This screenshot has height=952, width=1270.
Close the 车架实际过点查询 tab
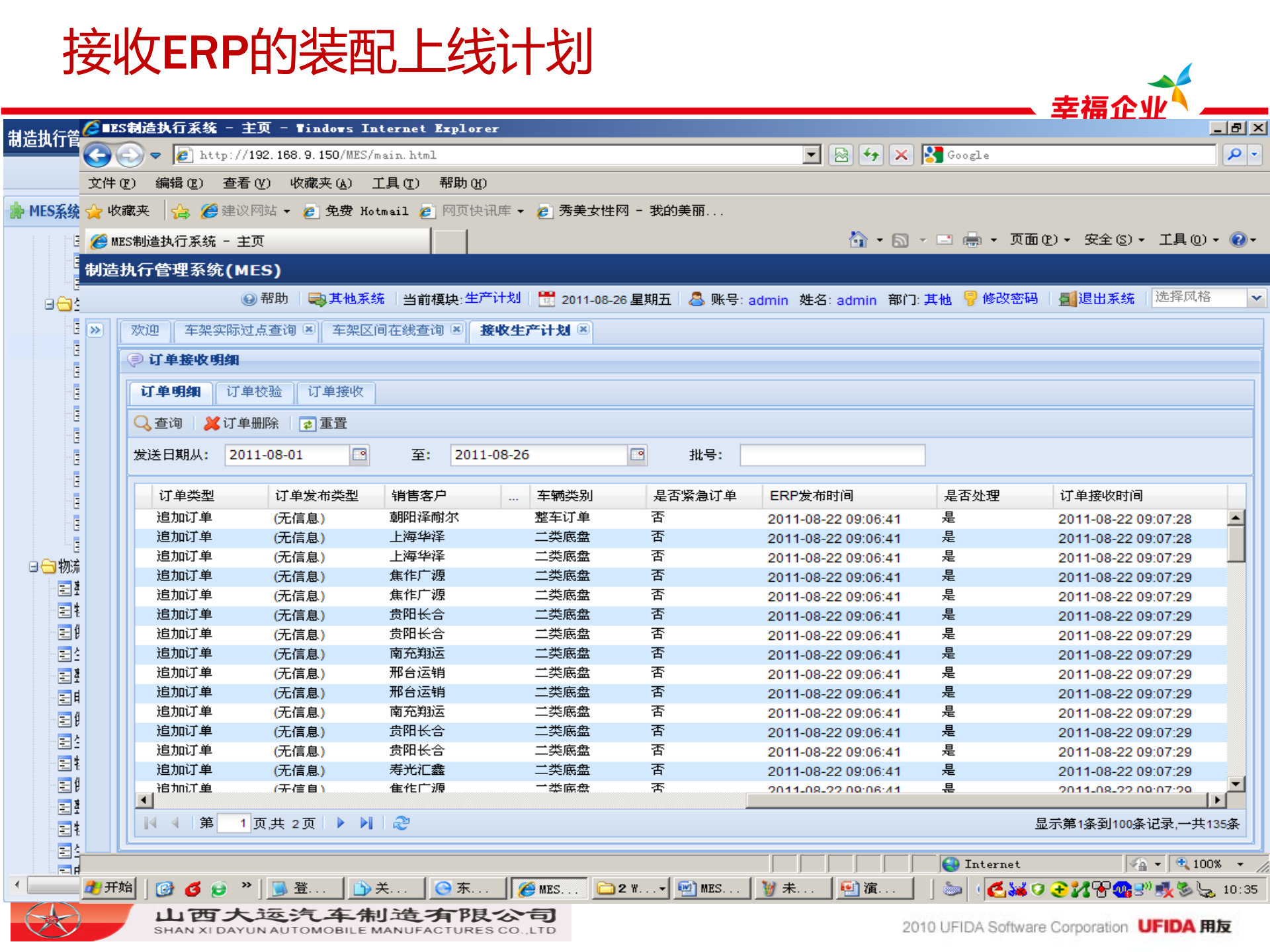[308, 329]
